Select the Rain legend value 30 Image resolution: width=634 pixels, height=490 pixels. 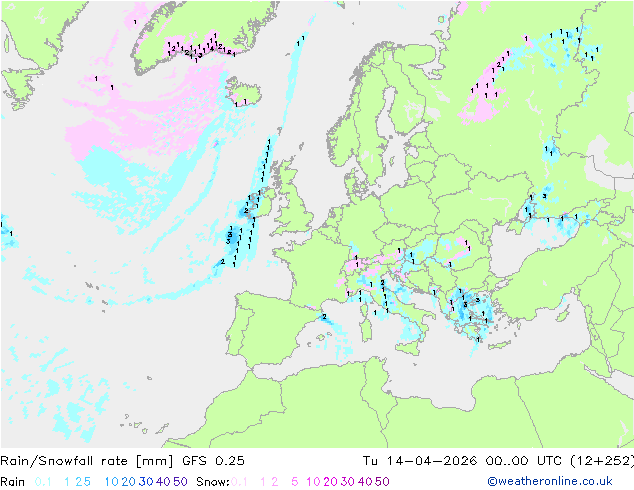146,482
